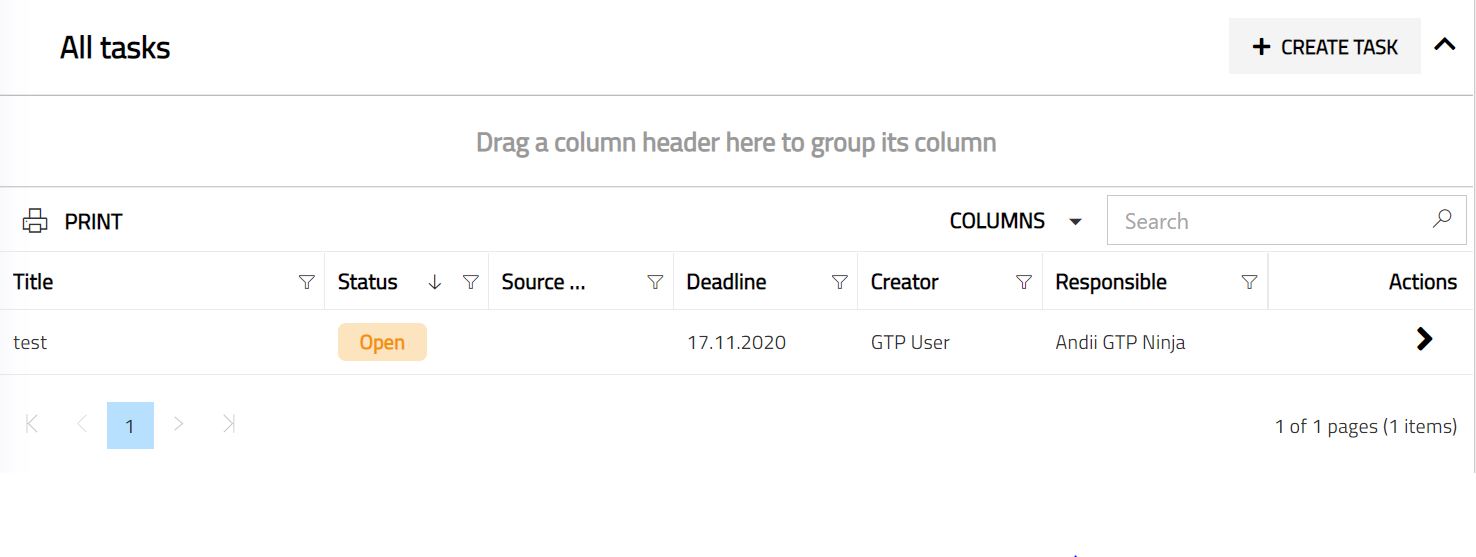Click the Print button label
Image resolution: width=1476 pixels, height=557 pixels.
click(93, 222)
